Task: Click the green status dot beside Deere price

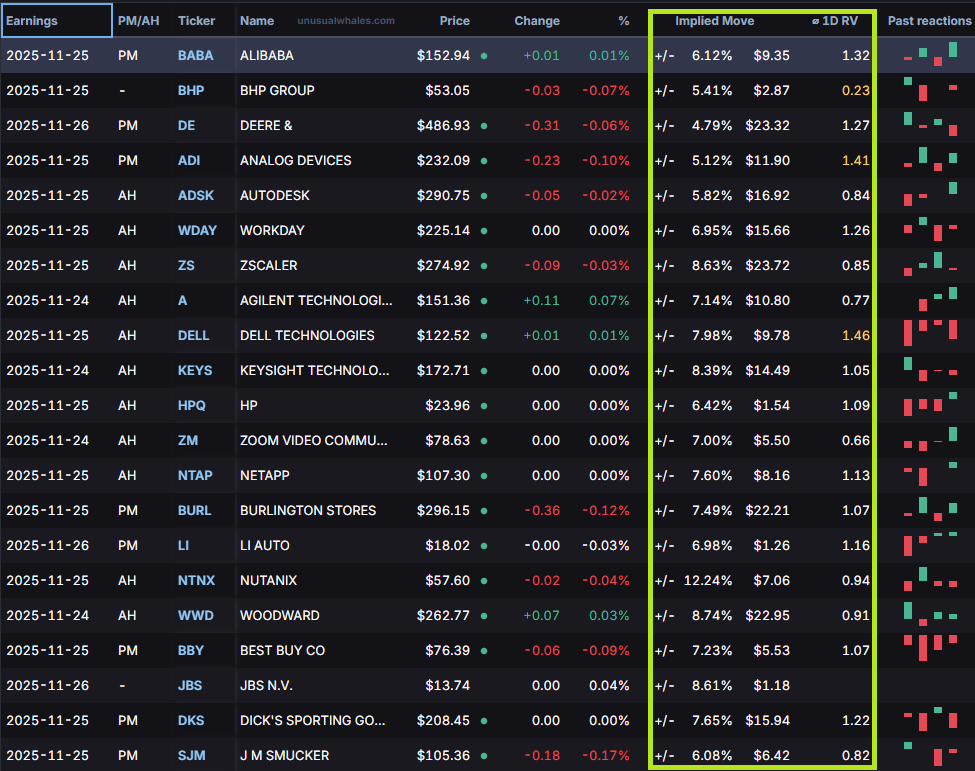Action: 484,126
